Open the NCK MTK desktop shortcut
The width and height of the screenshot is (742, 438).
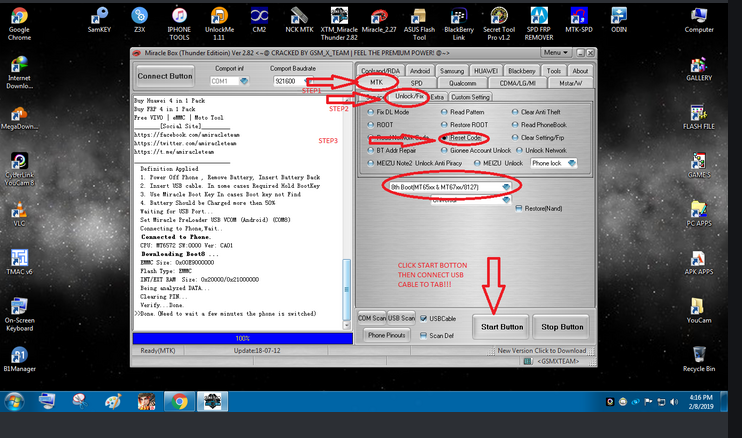[x=299, y=20]
